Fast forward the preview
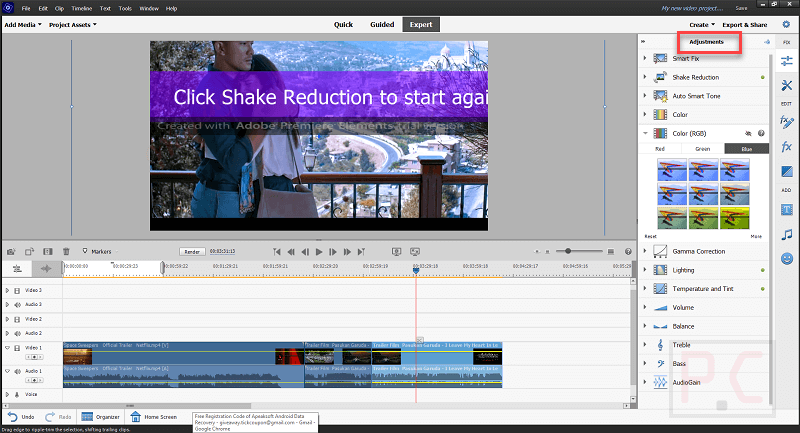 [347, 251]
